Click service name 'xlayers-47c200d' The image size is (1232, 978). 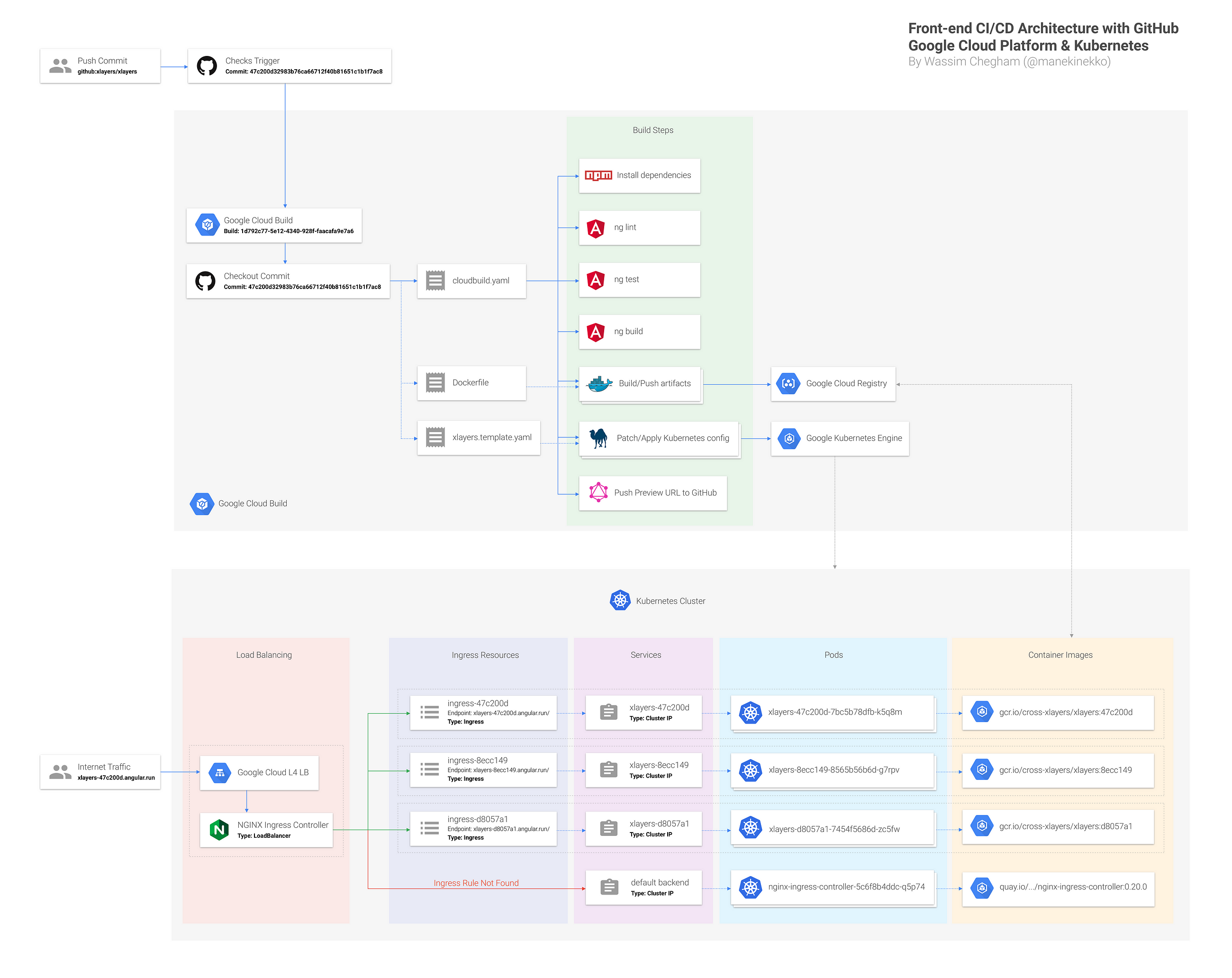[659, 708]
